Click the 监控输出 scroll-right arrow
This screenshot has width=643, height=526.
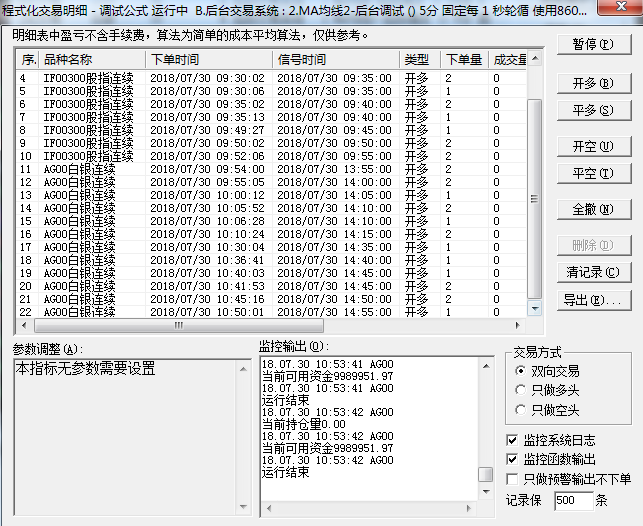tap(469, 508)
